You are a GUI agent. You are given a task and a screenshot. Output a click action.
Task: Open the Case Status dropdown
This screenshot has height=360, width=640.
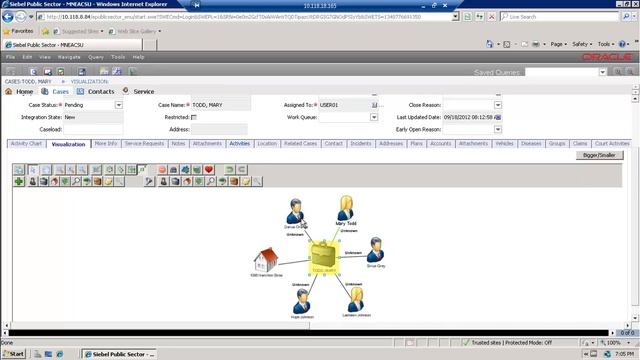(118, 105)
